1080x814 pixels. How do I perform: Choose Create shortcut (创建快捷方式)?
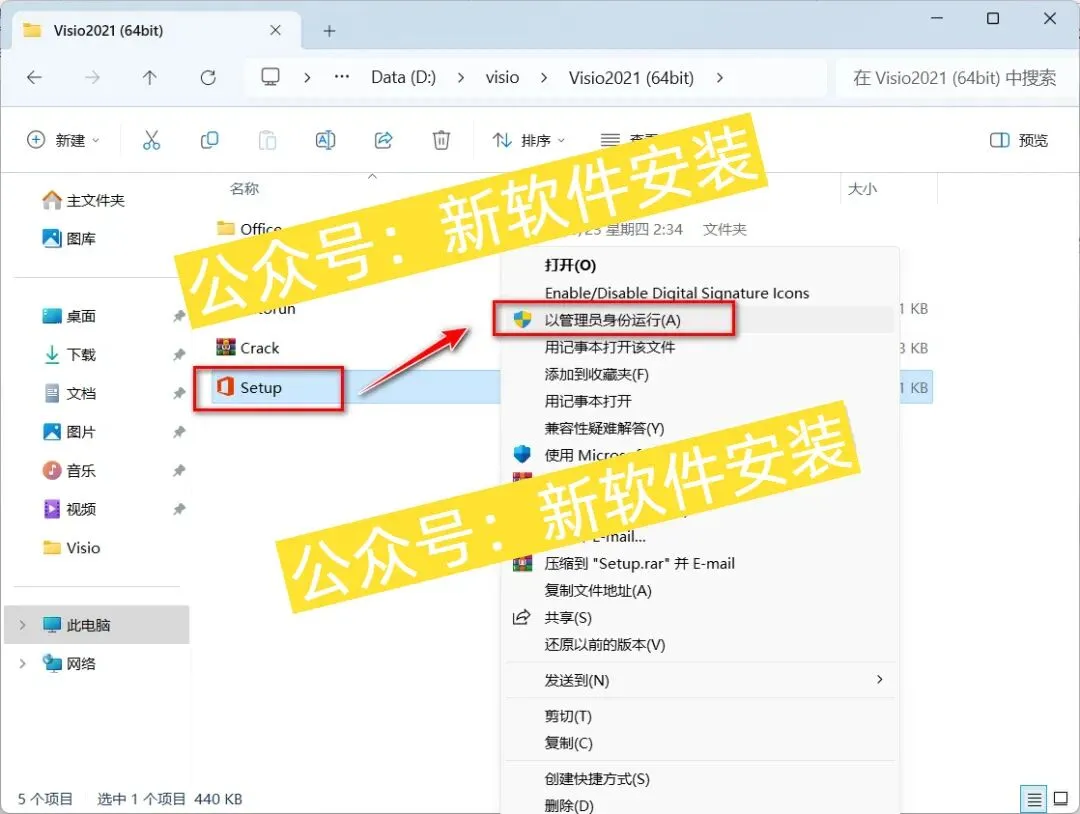pos(596,779)
